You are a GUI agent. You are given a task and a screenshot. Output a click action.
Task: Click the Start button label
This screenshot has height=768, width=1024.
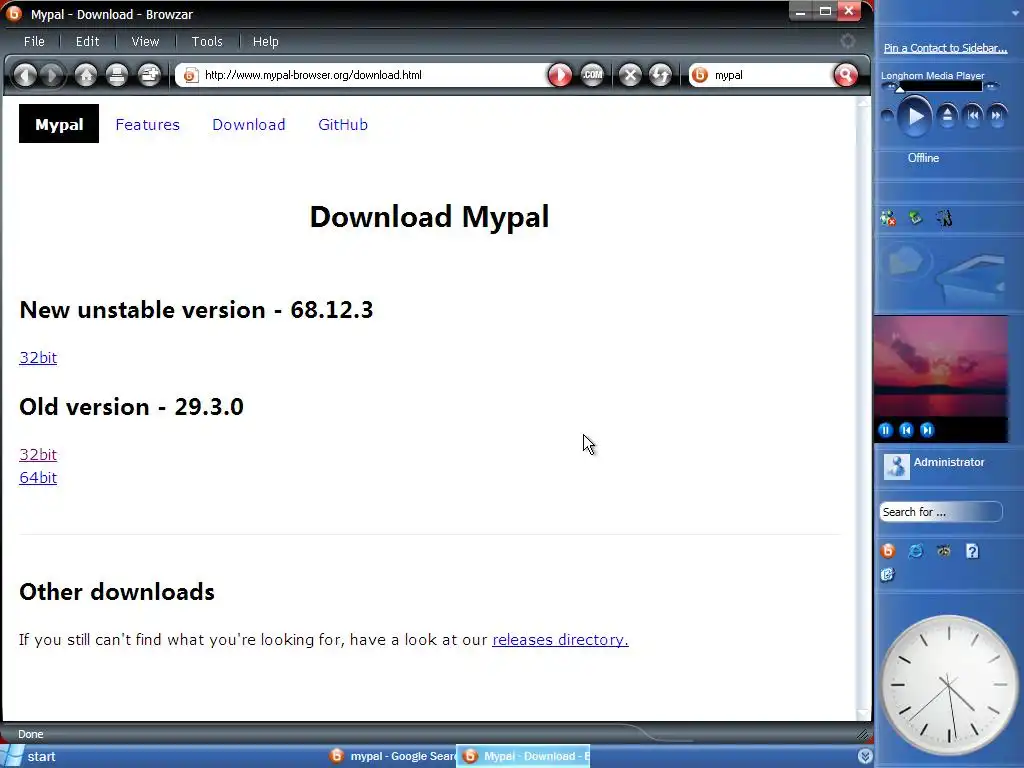pyautogui.click(x=41, y=756)
